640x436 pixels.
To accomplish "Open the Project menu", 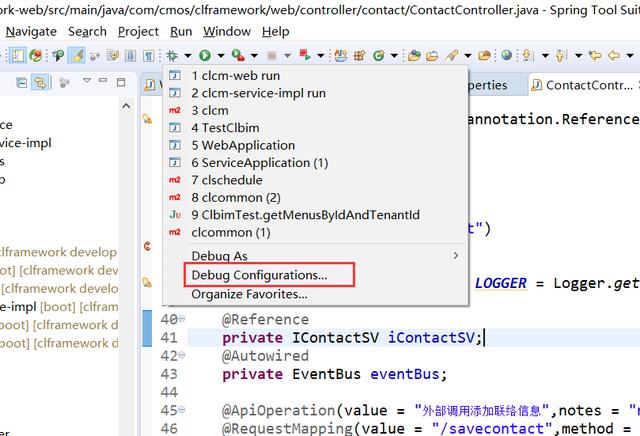I will click(x=138, y=31).
